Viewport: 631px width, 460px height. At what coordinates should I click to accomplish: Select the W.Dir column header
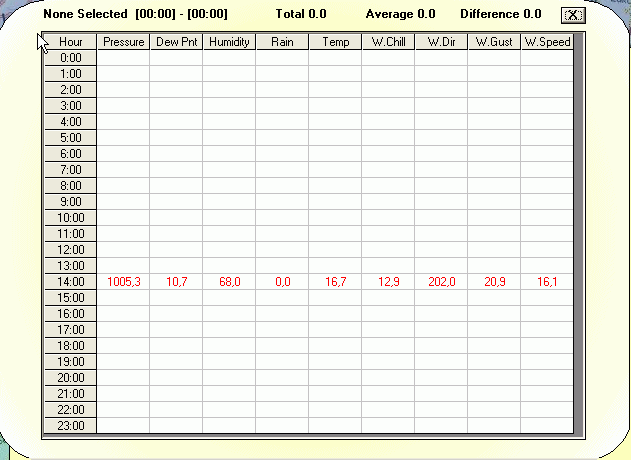pos(441,42)
